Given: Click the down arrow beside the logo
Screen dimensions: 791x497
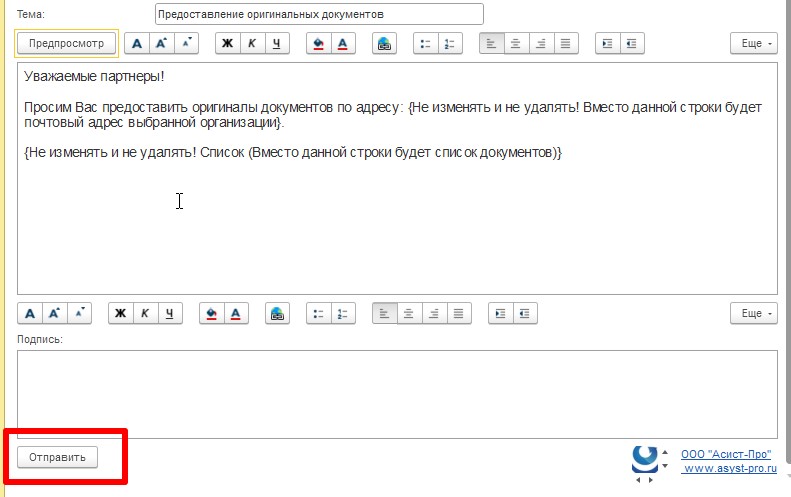Looking at the screenshot, I should click(x=665, y=466).
